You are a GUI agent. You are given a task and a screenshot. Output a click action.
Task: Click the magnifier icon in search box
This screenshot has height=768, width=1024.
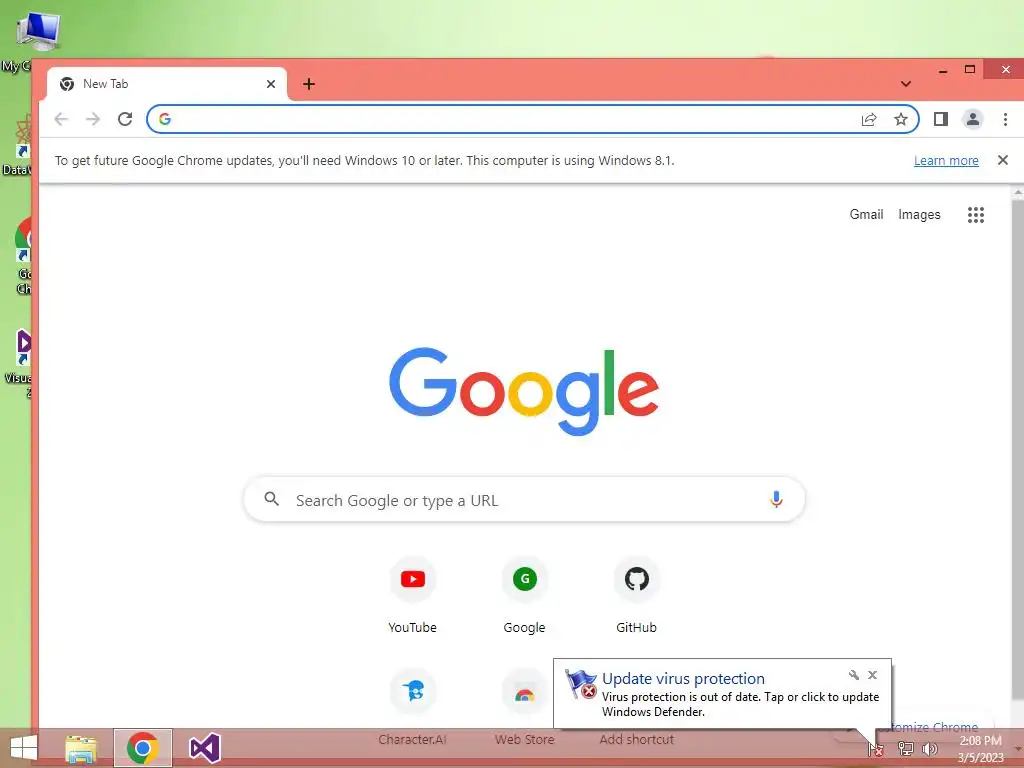pos(272,499)
